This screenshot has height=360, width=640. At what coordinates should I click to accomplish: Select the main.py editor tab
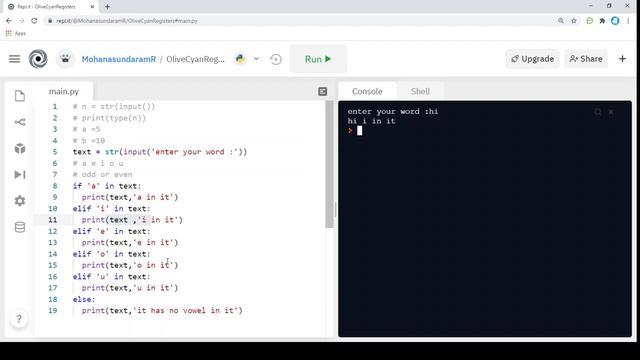tap(64, 91)
